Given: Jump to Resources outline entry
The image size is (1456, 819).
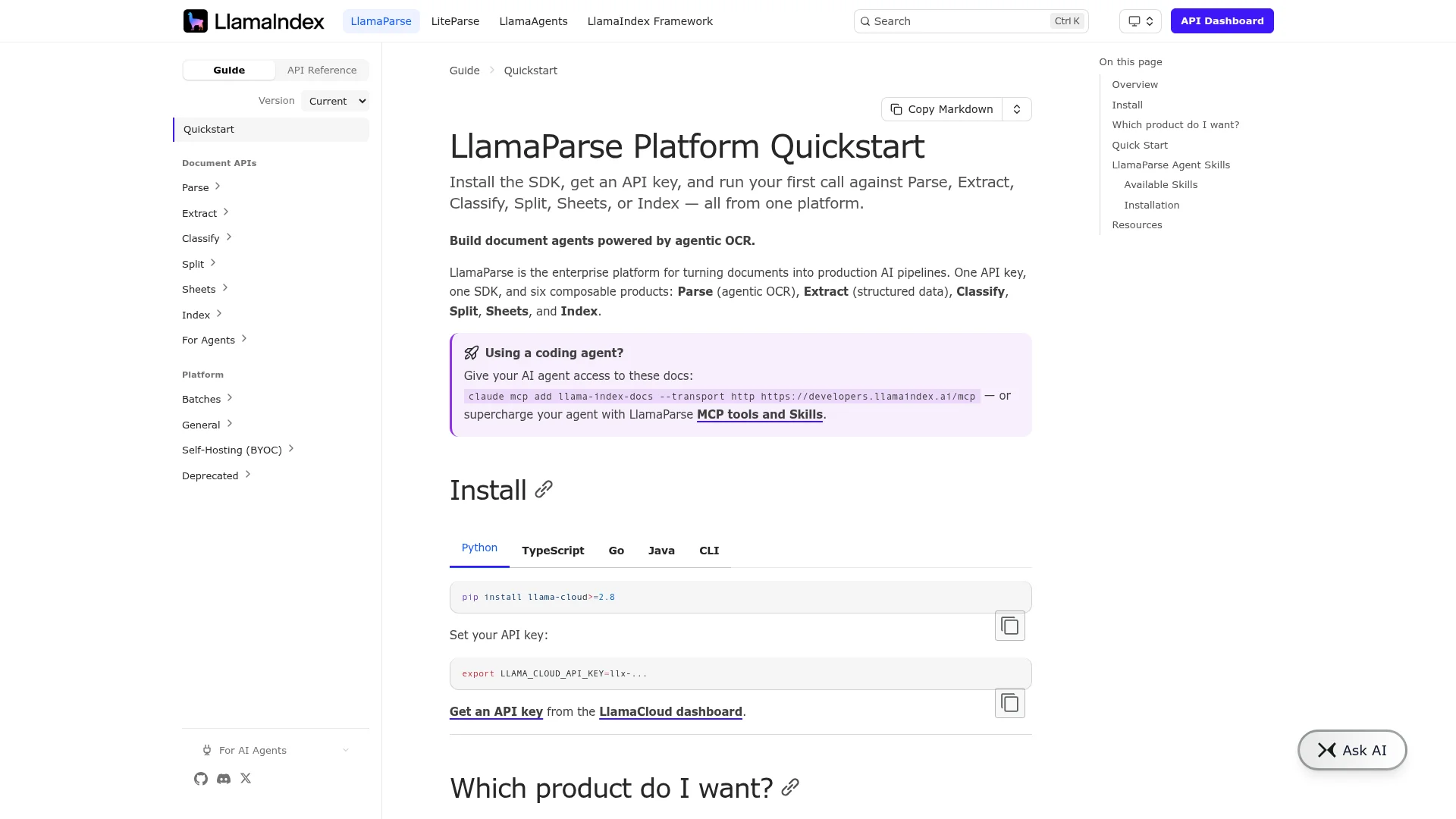Looking at the screenshot, I should point(1137,225).
